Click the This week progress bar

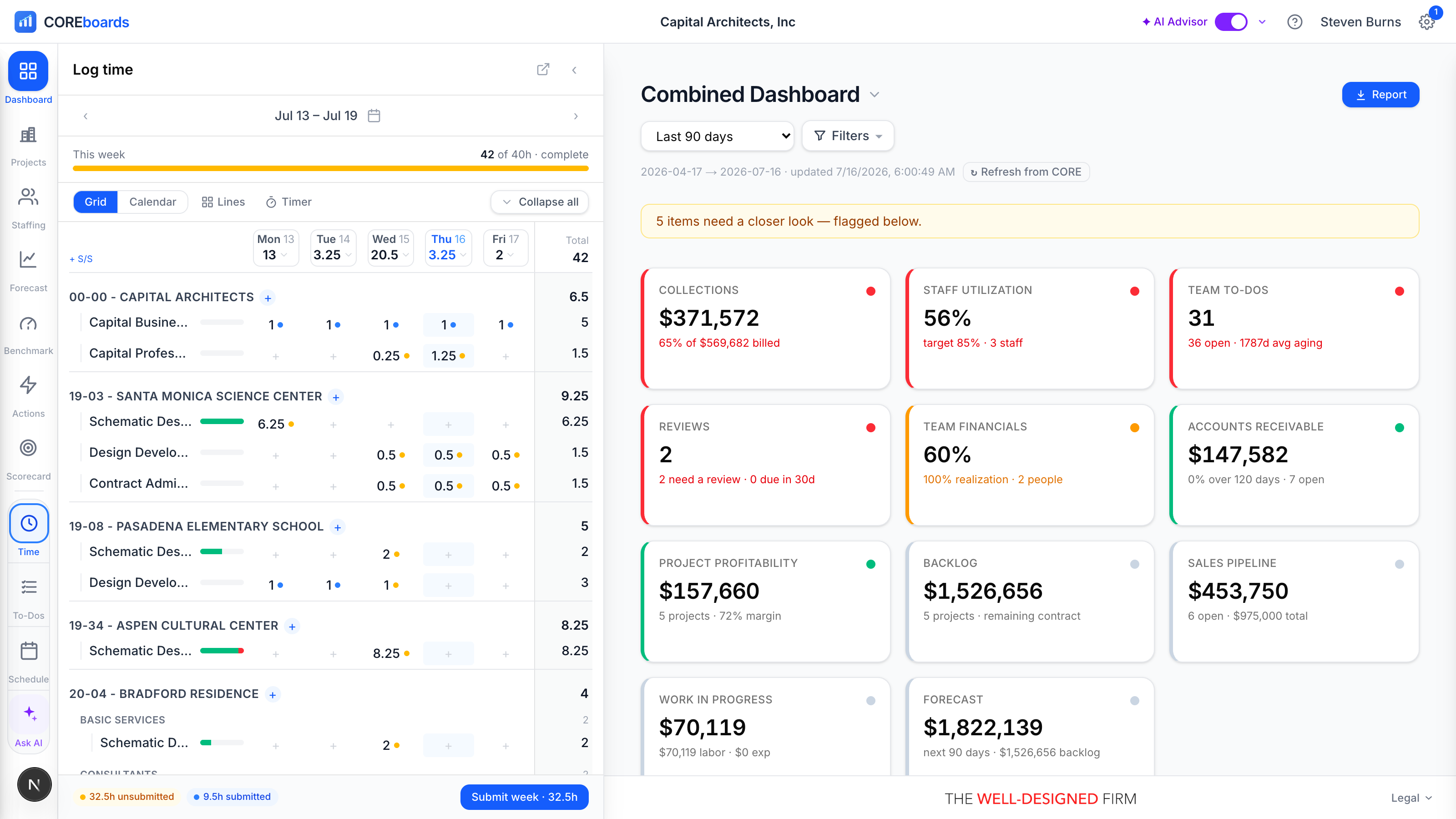331,168
